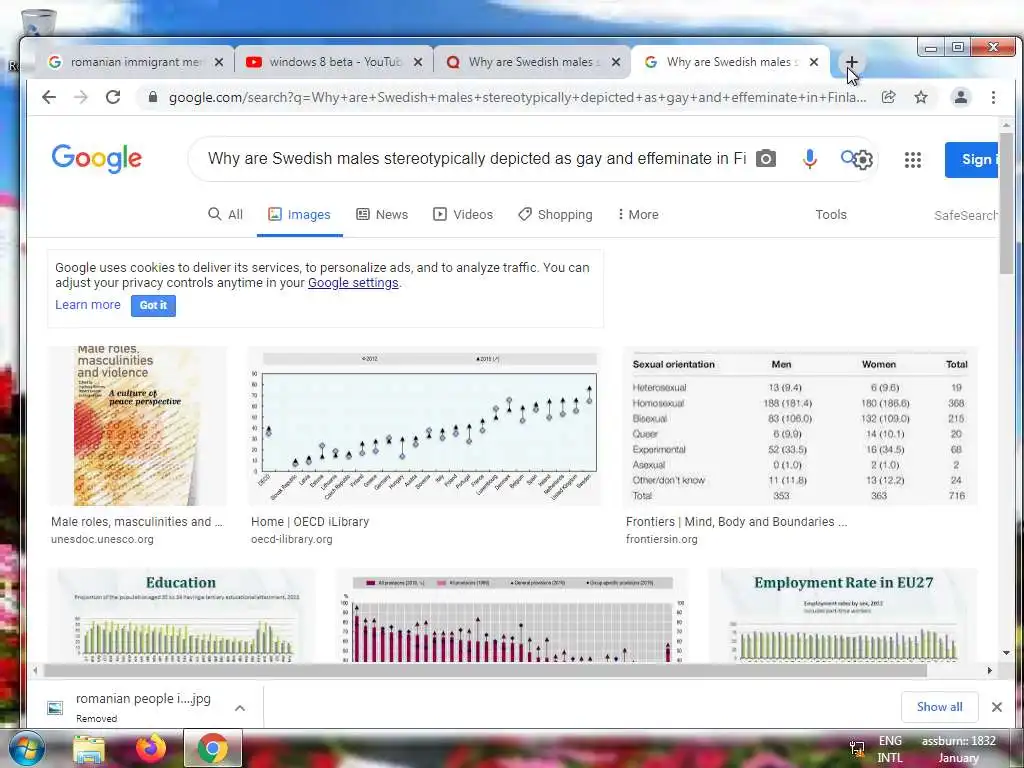
Task: Open Google apps grid
Action: tap(912, 159)
